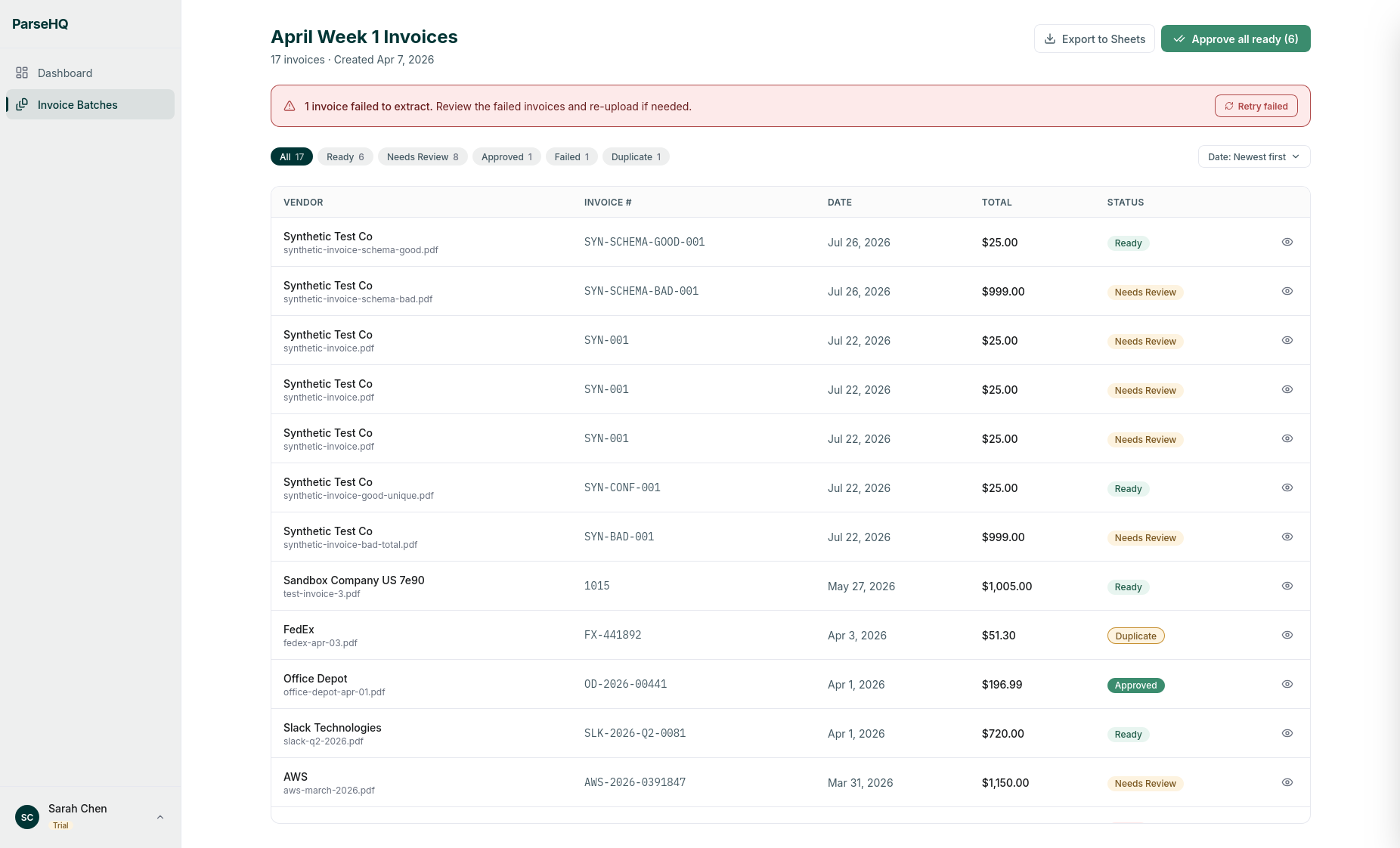
Task: Expand the Sarah Chen account menu chevron
Action: 160,817
